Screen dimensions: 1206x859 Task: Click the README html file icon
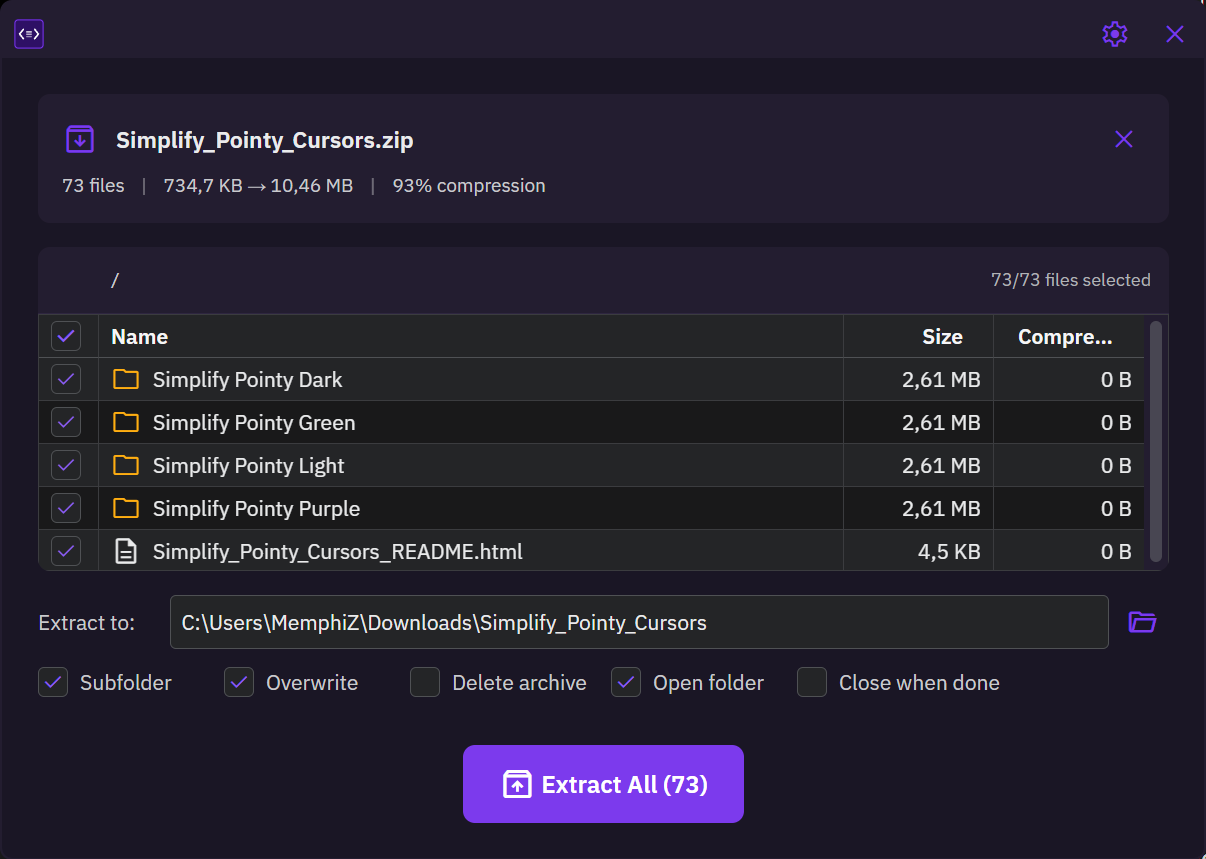(x=126, y=551)
